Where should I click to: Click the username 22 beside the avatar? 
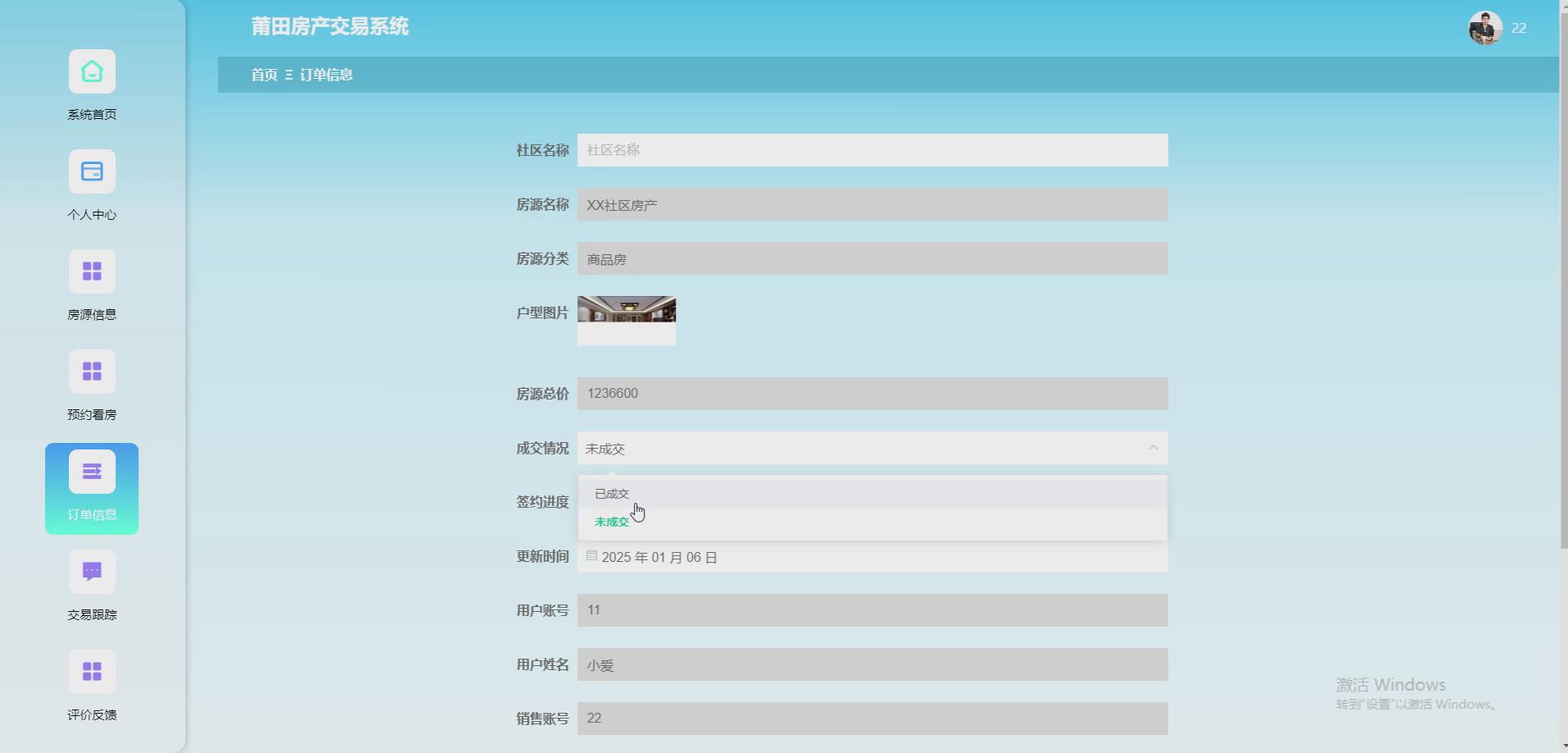point(1519,28)
